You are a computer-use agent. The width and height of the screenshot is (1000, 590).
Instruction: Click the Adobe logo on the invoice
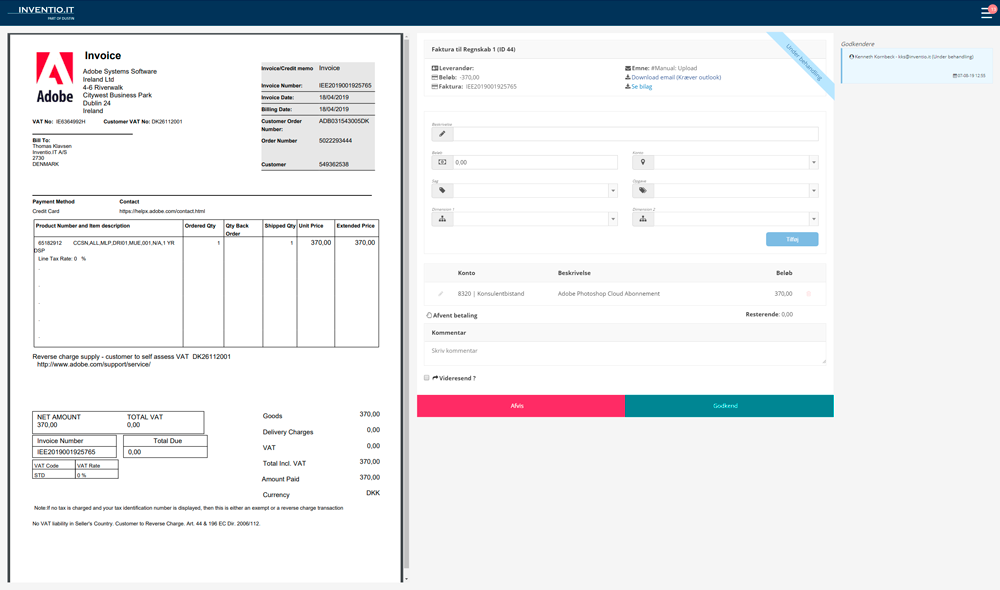coord(55,77)
